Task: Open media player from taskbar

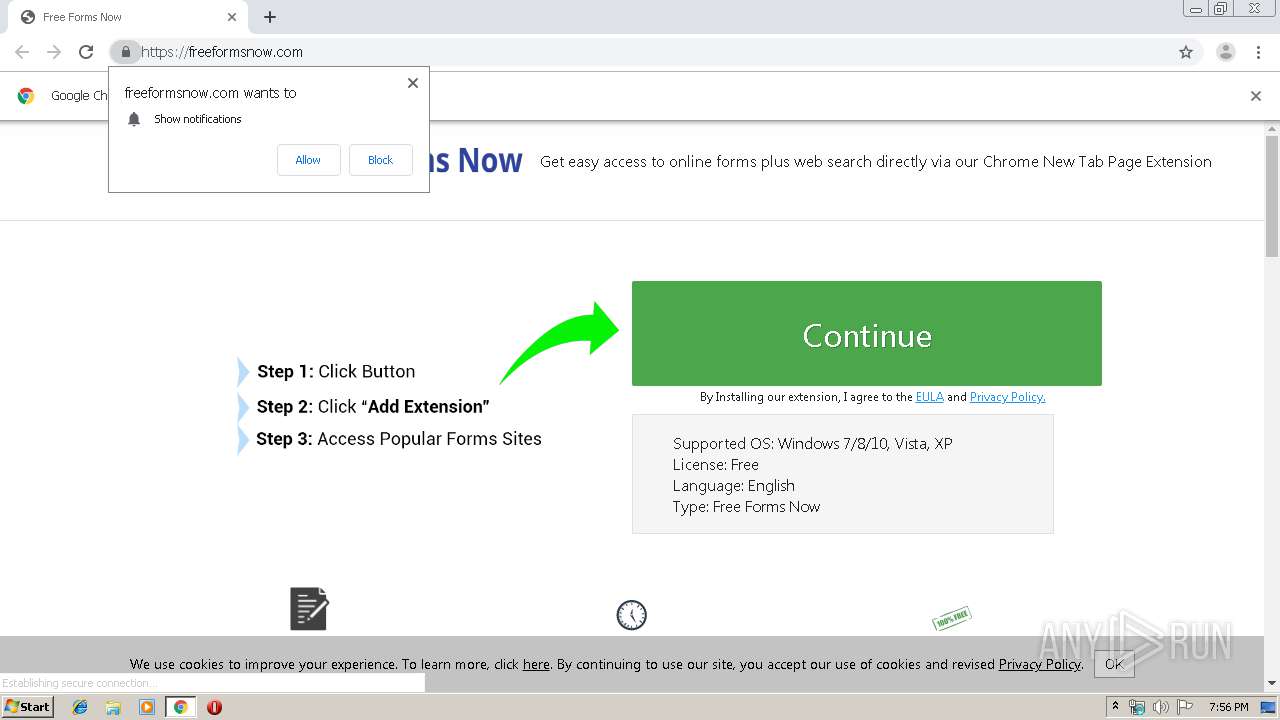Action: coord(147,707)
